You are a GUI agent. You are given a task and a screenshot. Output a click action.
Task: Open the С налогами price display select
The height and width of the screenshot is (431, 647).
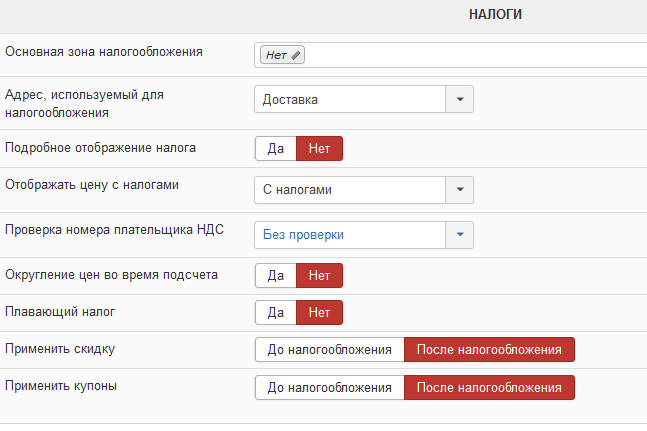pos(364,190)
